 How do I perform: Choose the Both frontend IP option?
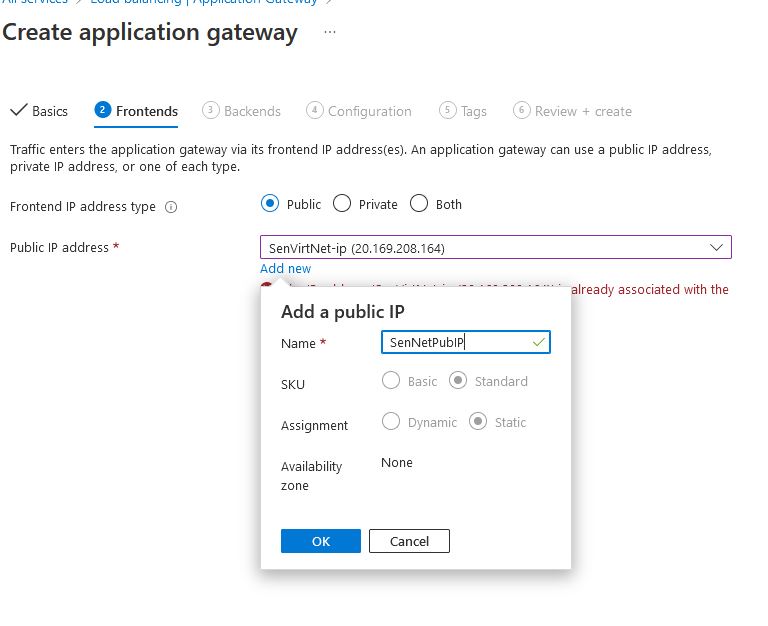point(419,204)
